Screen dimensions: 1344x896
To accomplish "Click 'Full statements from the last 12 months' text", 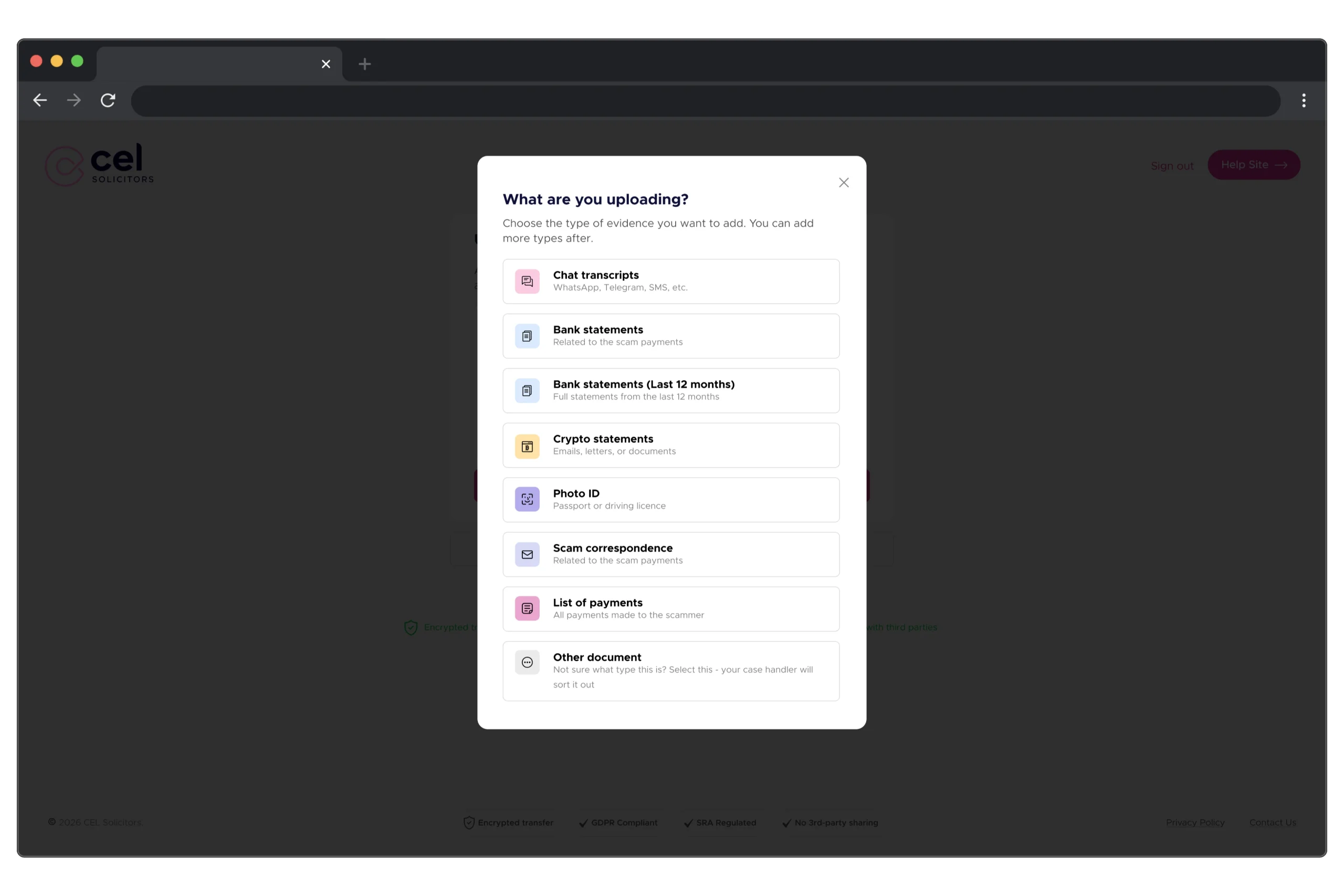I will click(x=635, y=397).
